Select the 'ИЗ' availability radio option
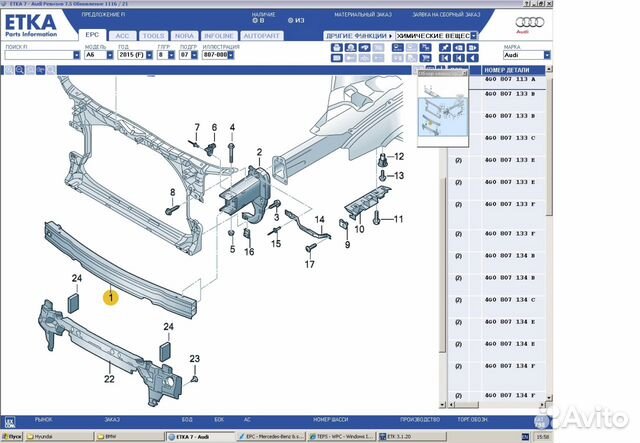 coord(291,20)
